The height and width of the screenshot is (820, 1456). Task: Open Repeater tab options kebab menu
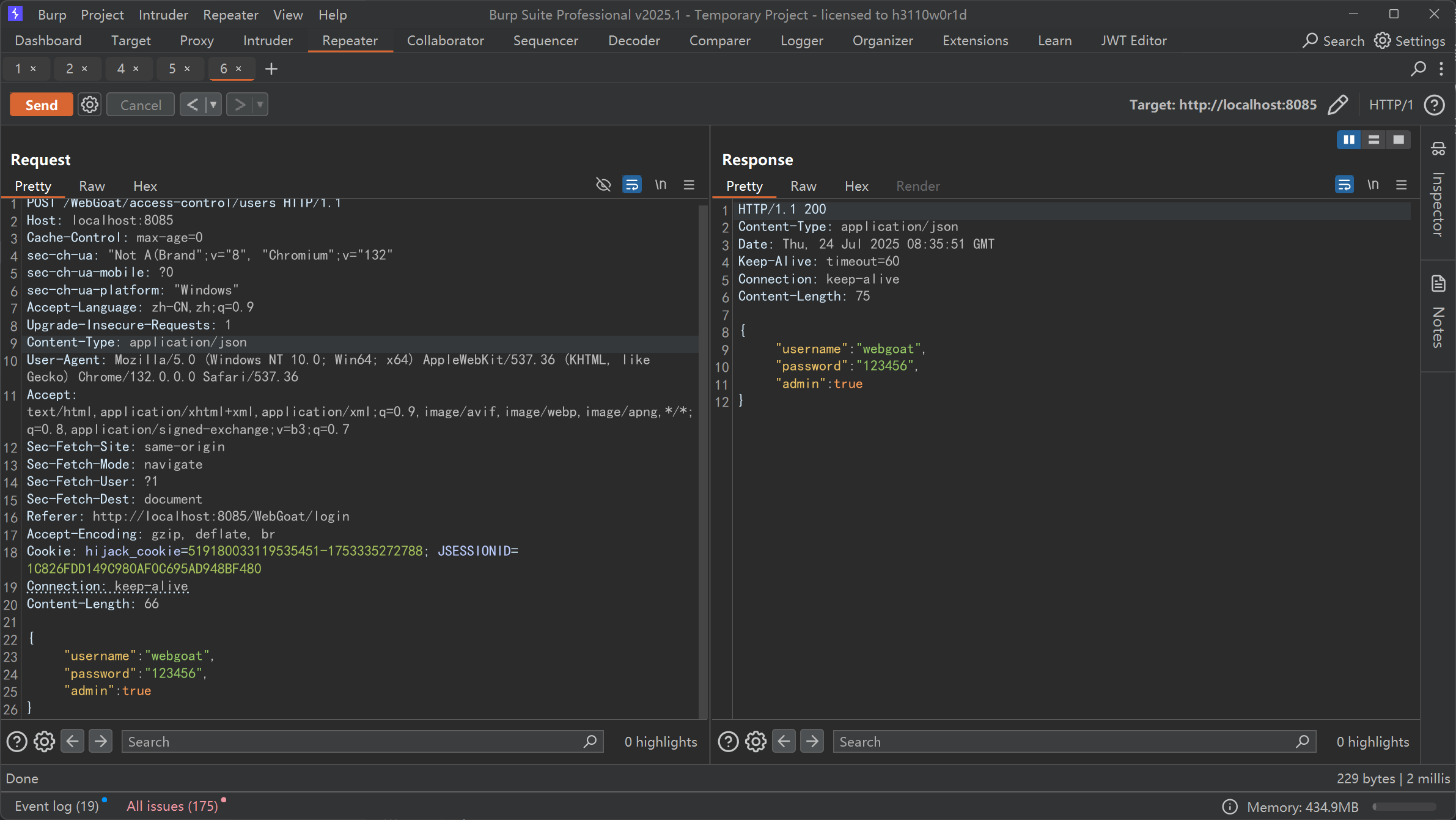pyautogui.click(x=1441, y=68)
